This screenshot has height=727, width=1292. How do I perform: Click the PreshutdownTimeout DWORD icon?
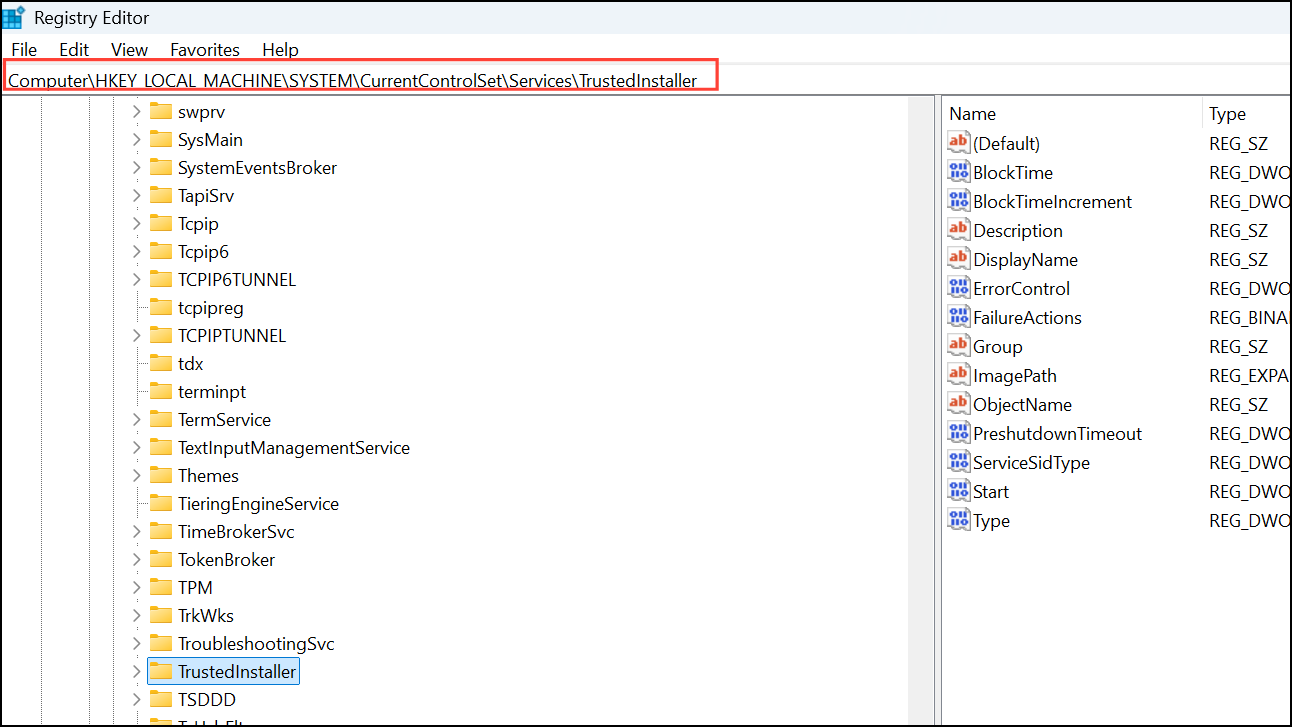959,433
